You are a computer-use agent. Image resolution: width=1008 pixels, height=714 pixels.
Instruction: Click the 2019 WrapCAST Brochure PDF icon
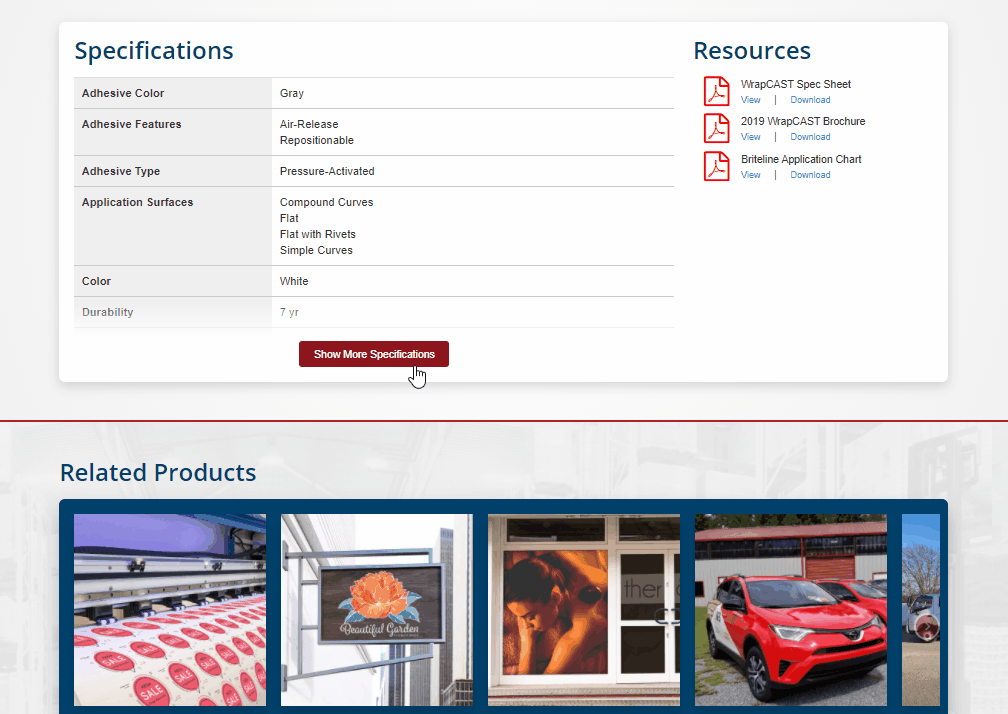[x=716, y=128]
